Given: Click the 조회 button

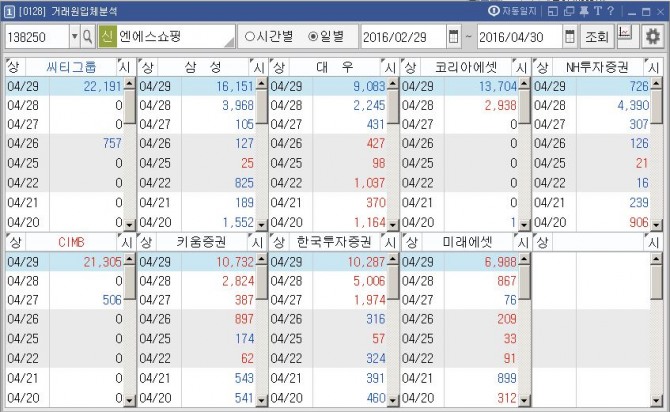Looking at the screenshot, I should point(597,37).
